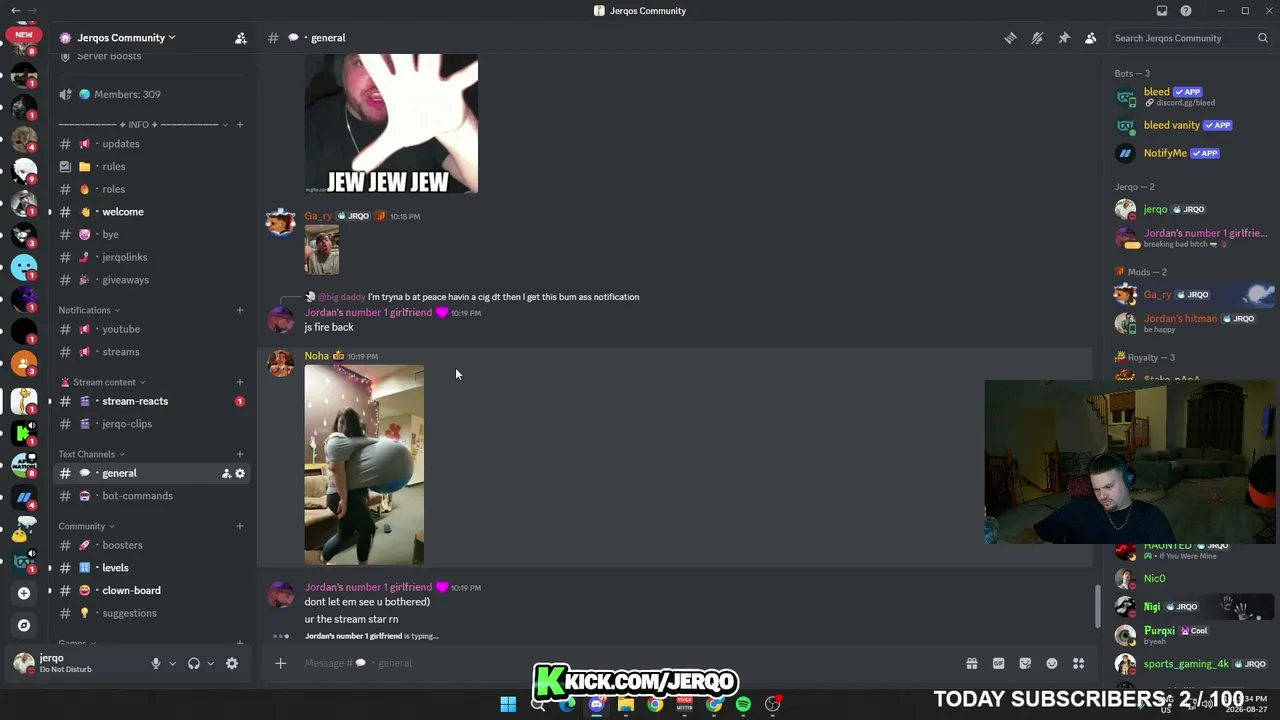Go back with the back arrow
Image resolution: width=1280 pixels, height=720 pixels.
click(x=15, y=11)
